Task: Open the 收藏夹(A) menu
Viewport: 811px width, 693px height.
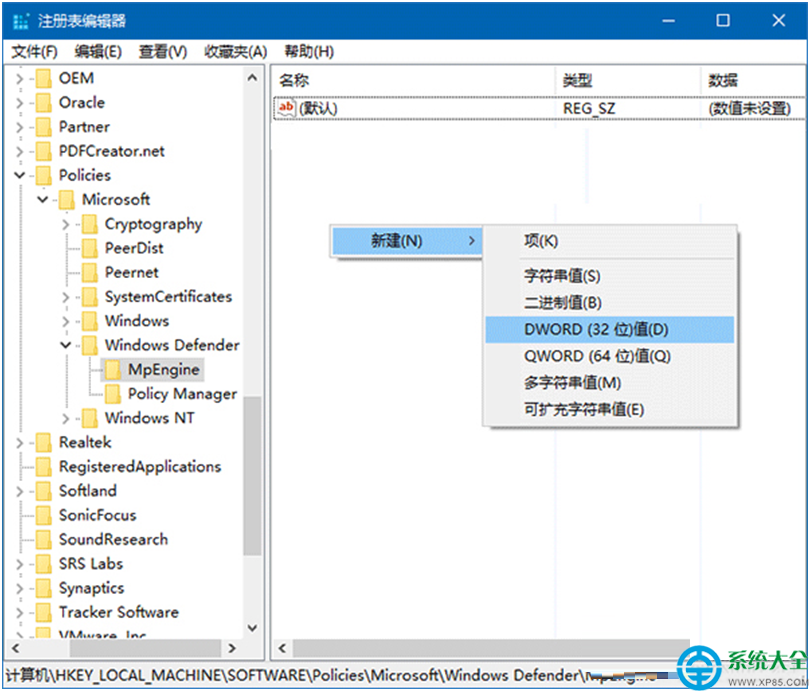Action: coord(235,52)
